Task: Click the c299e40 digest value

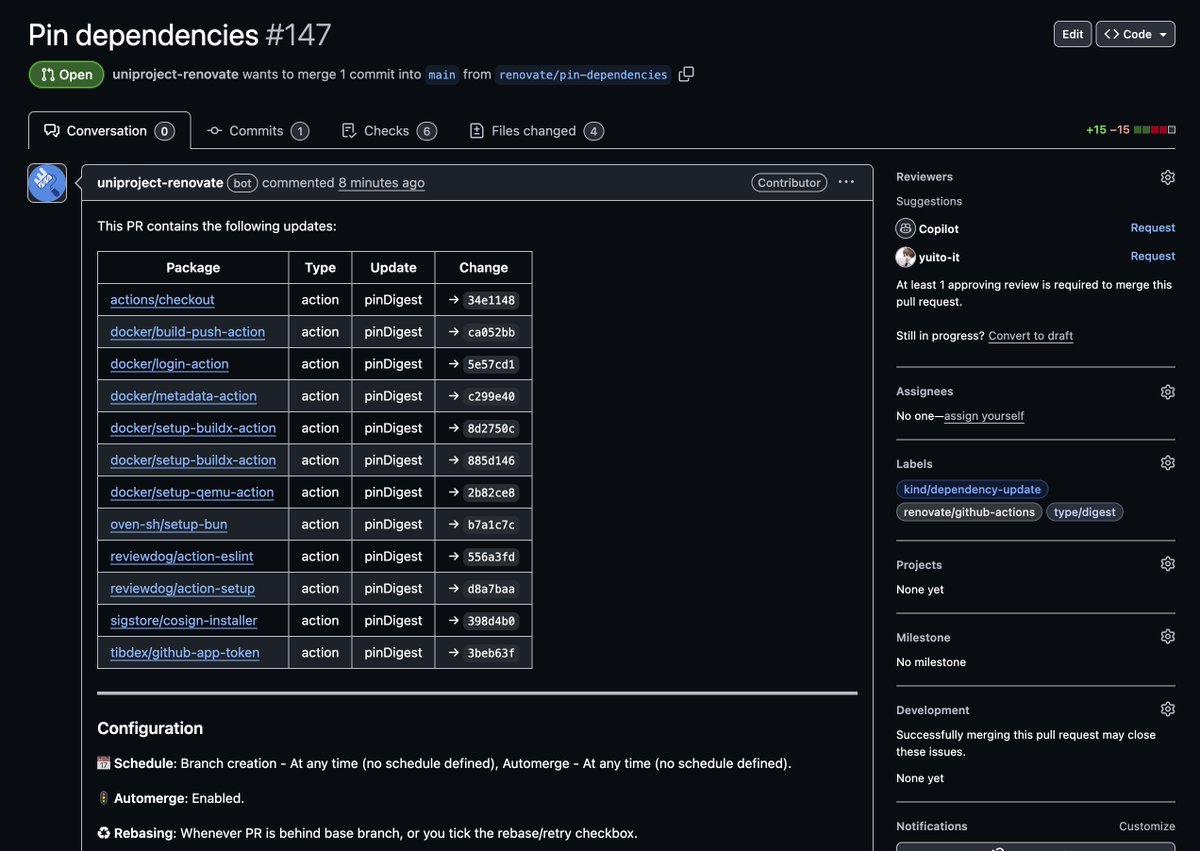Action: coord(491,396)
